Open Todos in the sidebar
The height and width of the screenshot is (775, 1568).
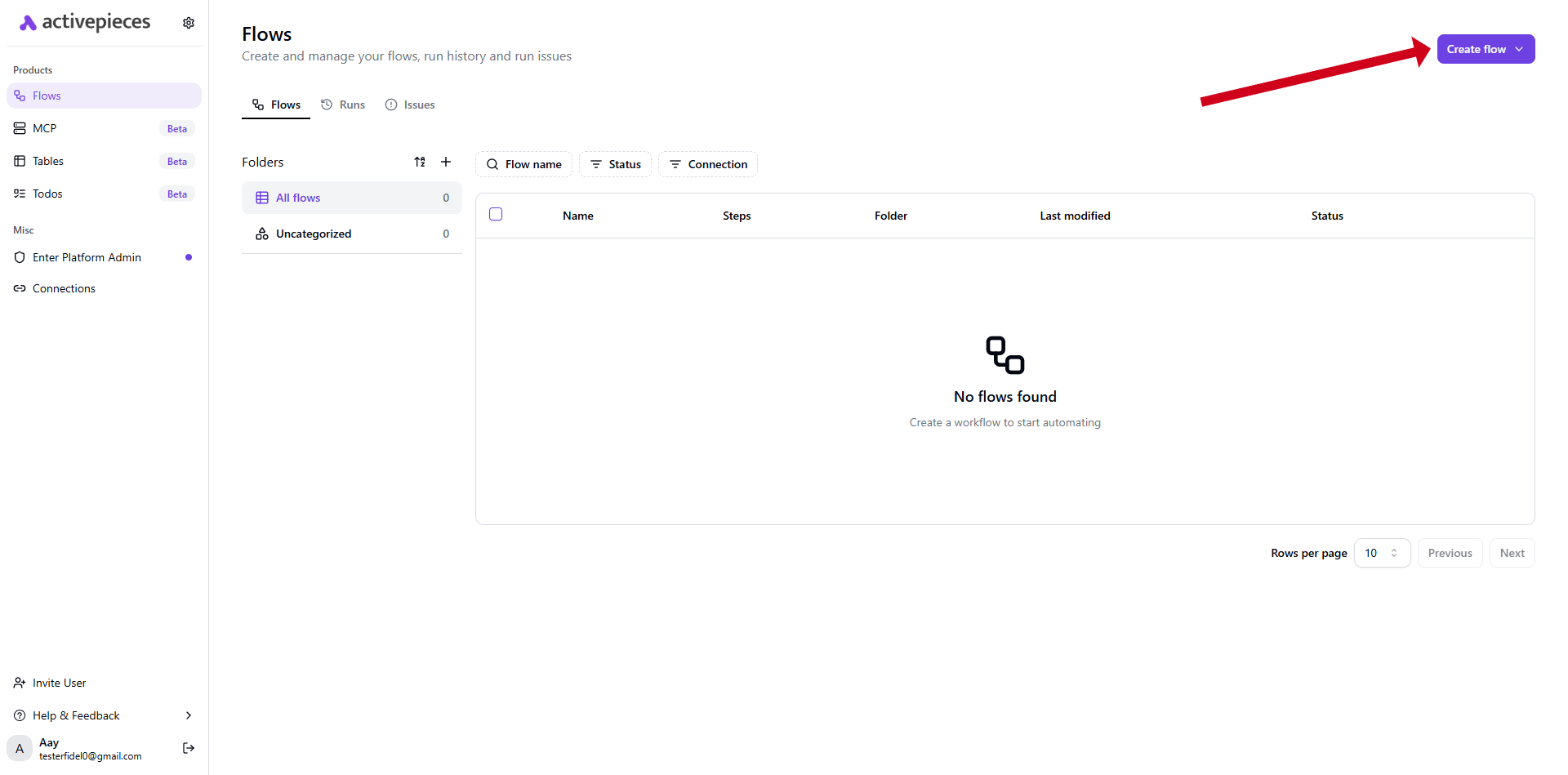click(x=47, y=194)
